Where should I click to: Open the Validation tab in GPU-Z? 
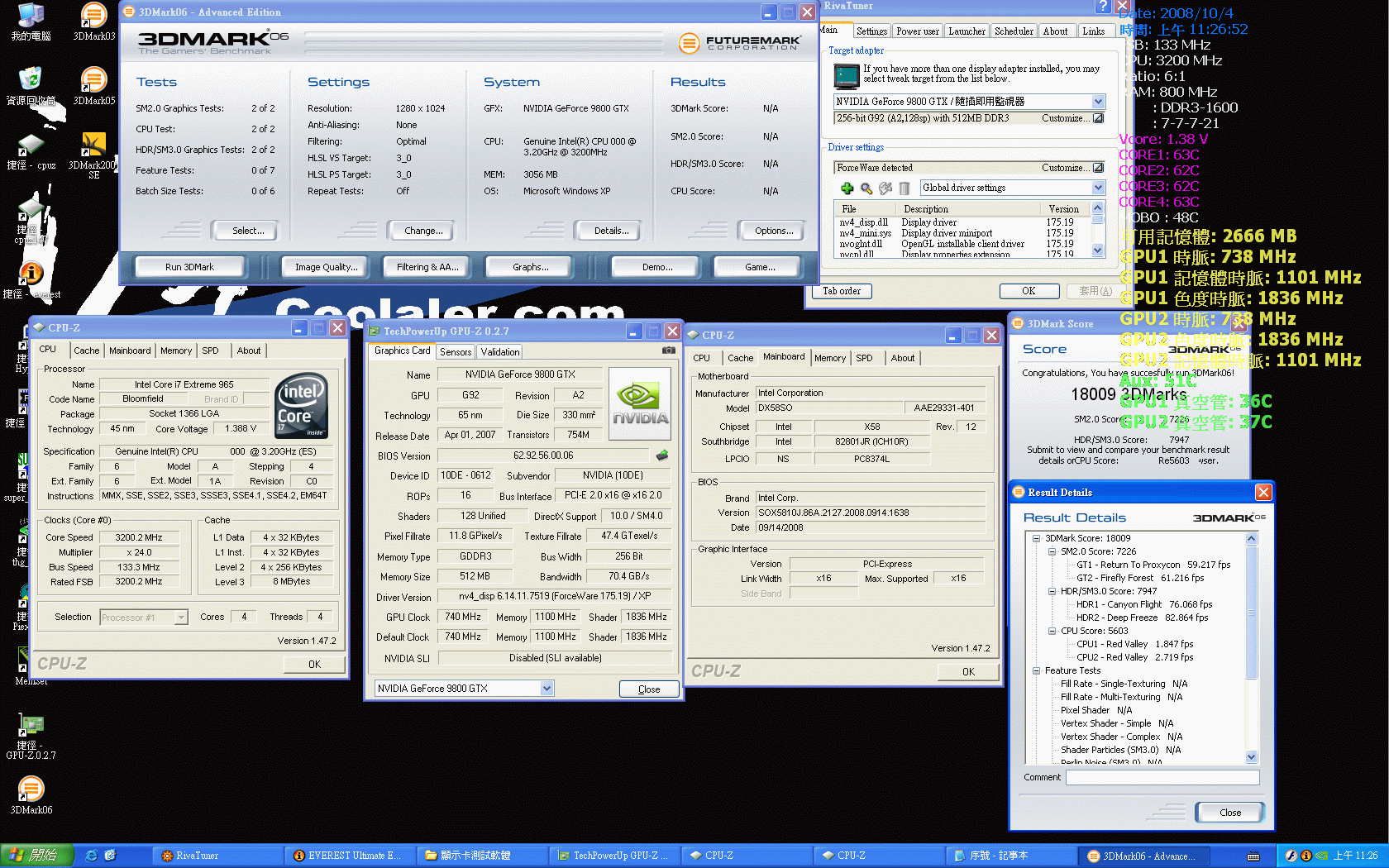(500, 352)
